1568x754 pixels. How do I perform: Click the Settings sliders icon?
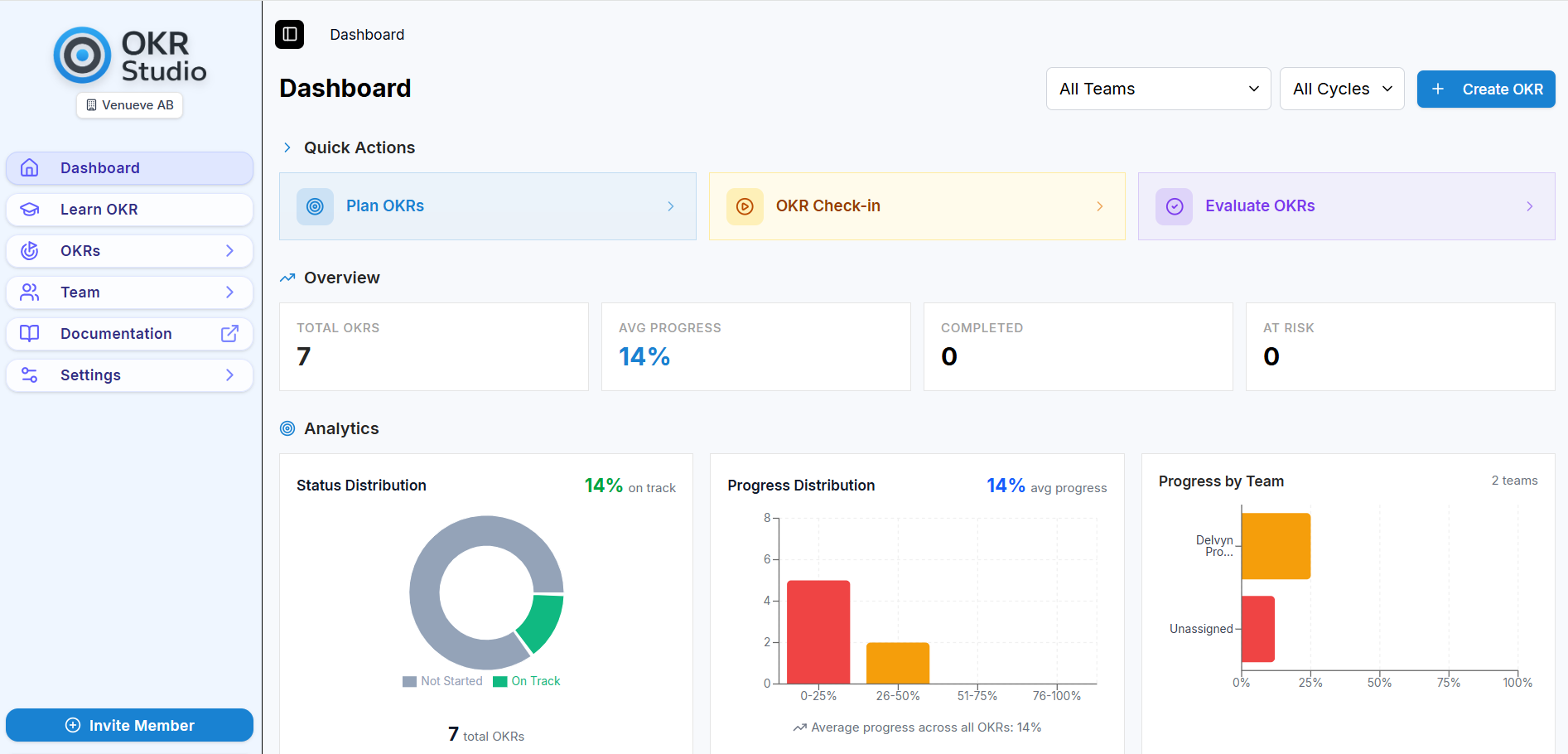tap(30, 375)
